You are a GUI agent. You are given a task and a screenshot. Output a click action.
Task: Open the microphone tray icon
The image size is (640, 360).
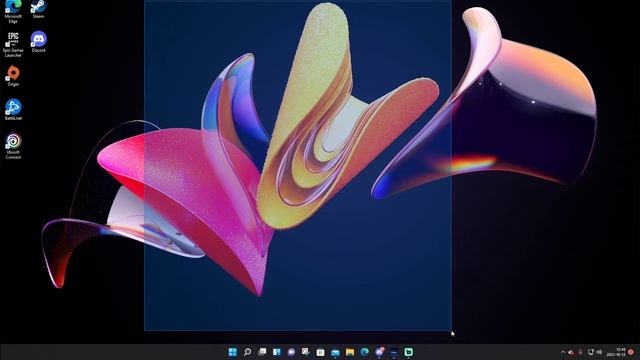tap(580, 352)
